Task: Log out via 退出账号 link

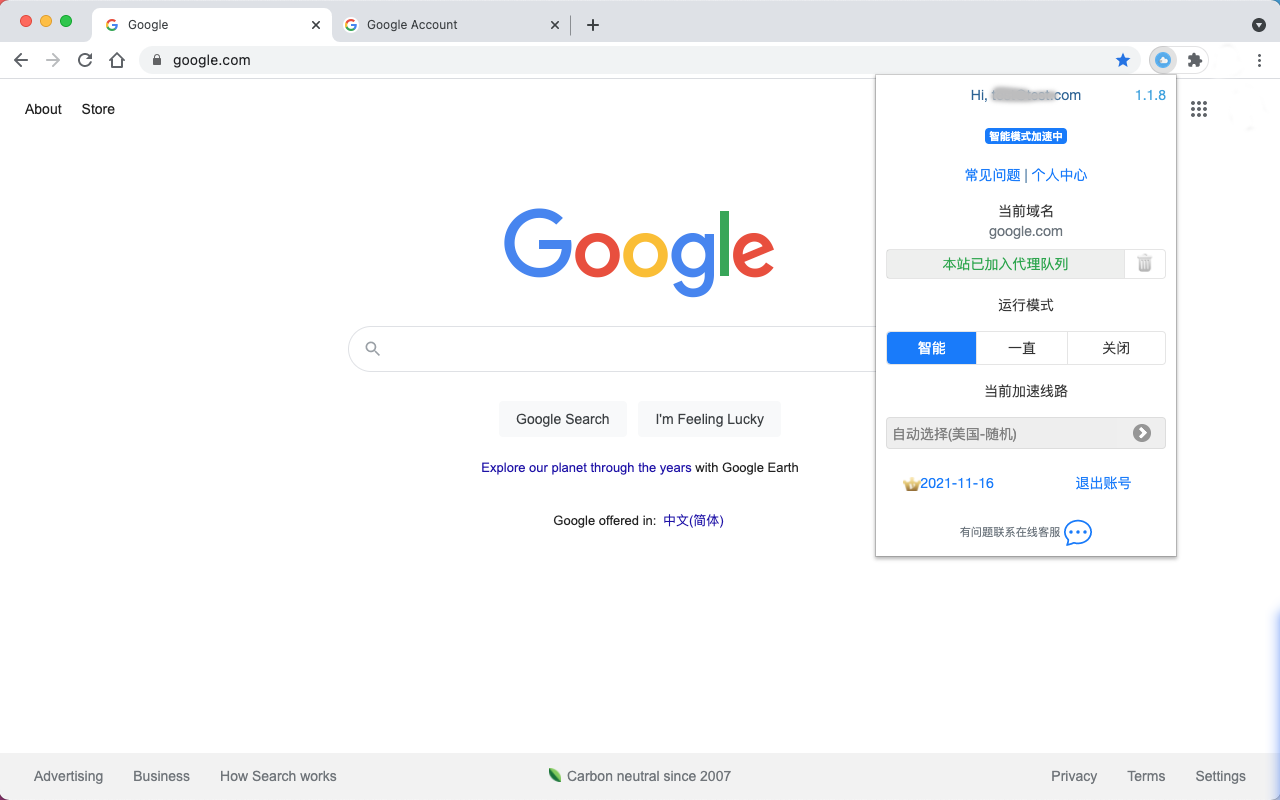Action: pos(1103,483)
